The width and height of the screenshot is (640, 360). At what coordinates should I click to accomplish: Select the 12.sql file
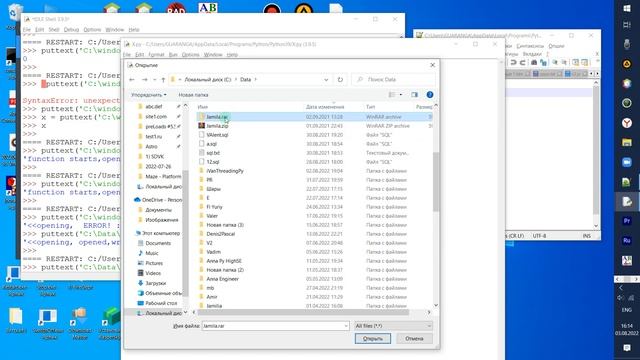click(212, 162)
